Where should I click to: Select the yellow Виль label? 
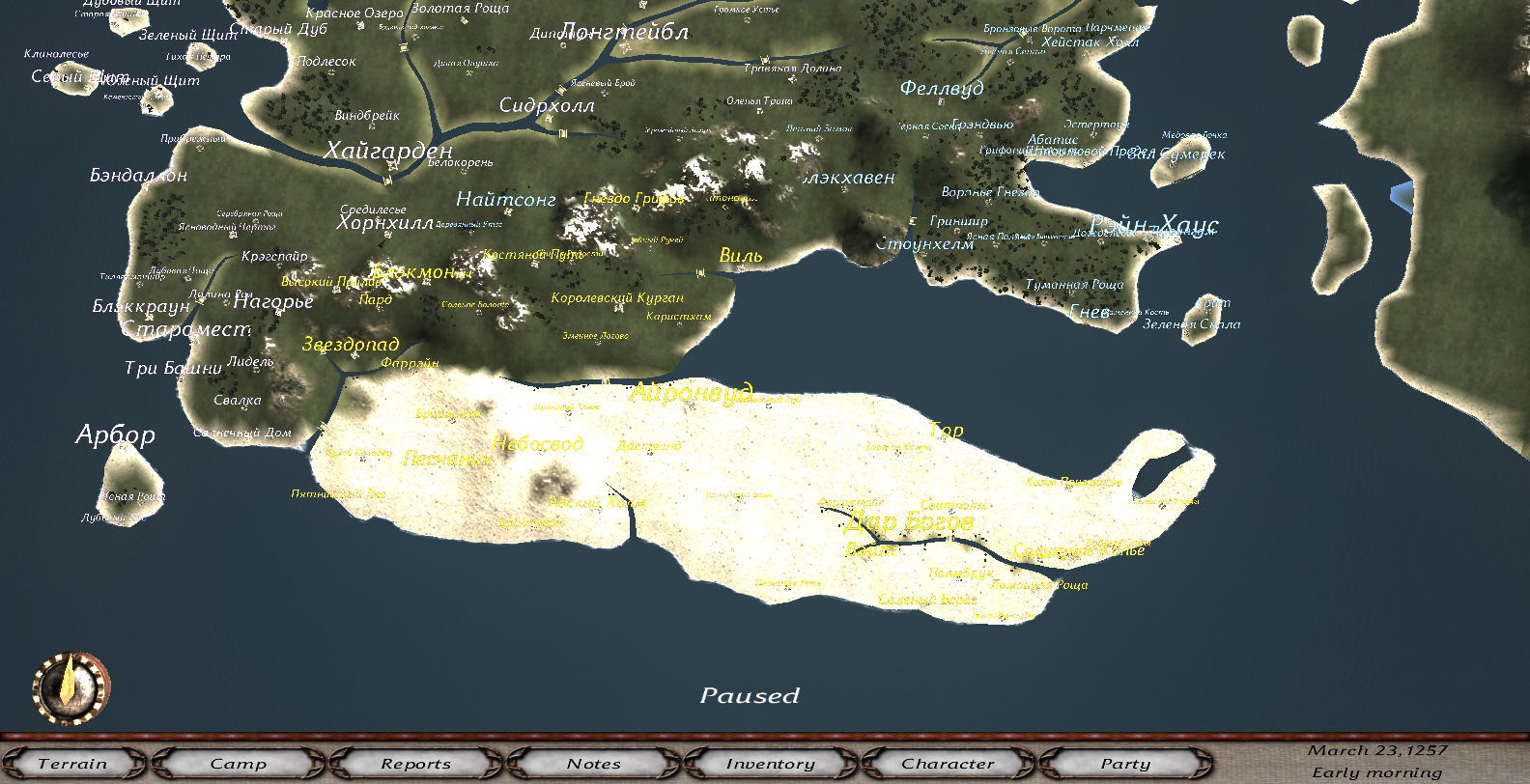(741, 256)
